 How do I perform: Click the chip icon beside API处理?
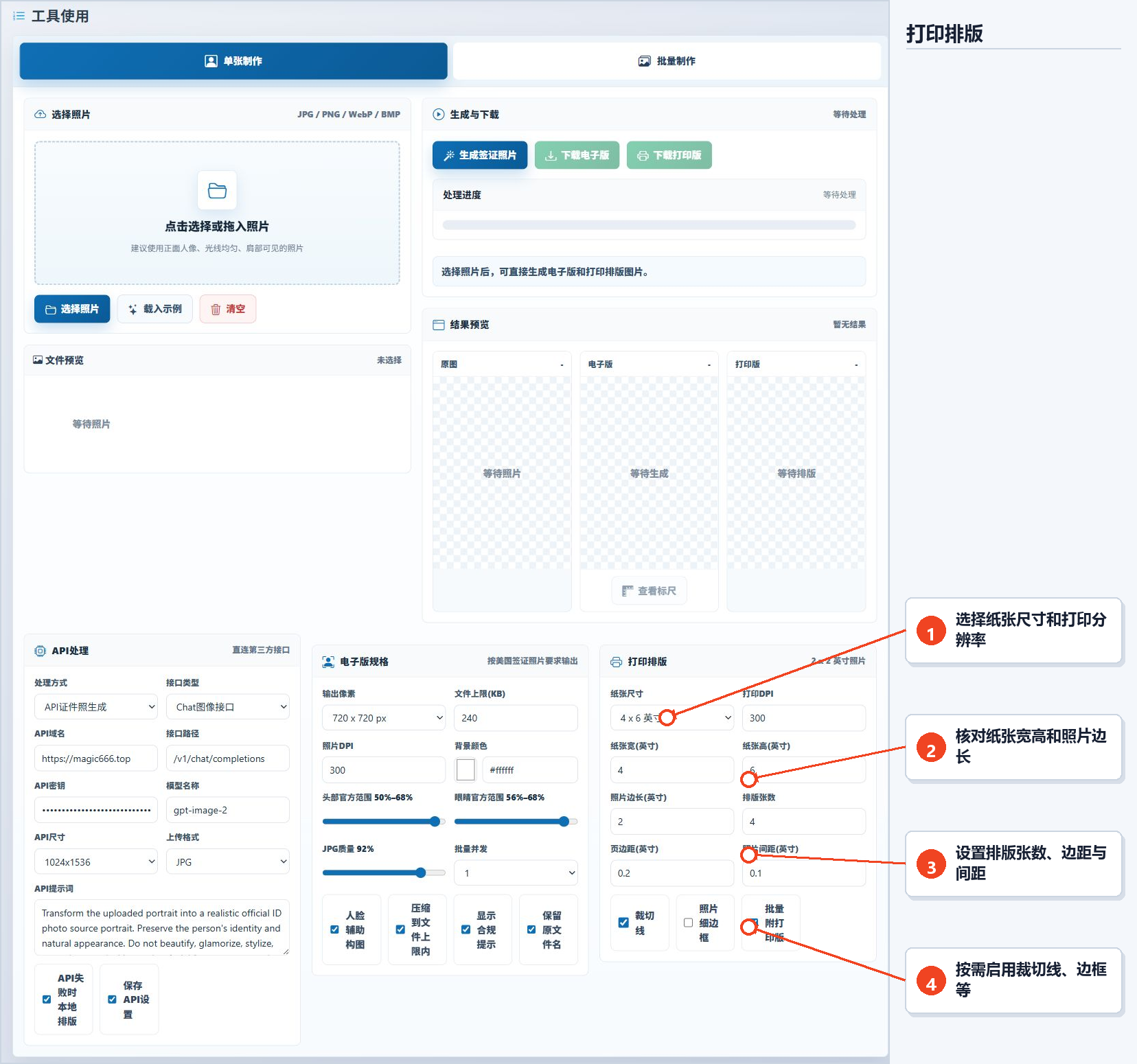coord(41,651)
